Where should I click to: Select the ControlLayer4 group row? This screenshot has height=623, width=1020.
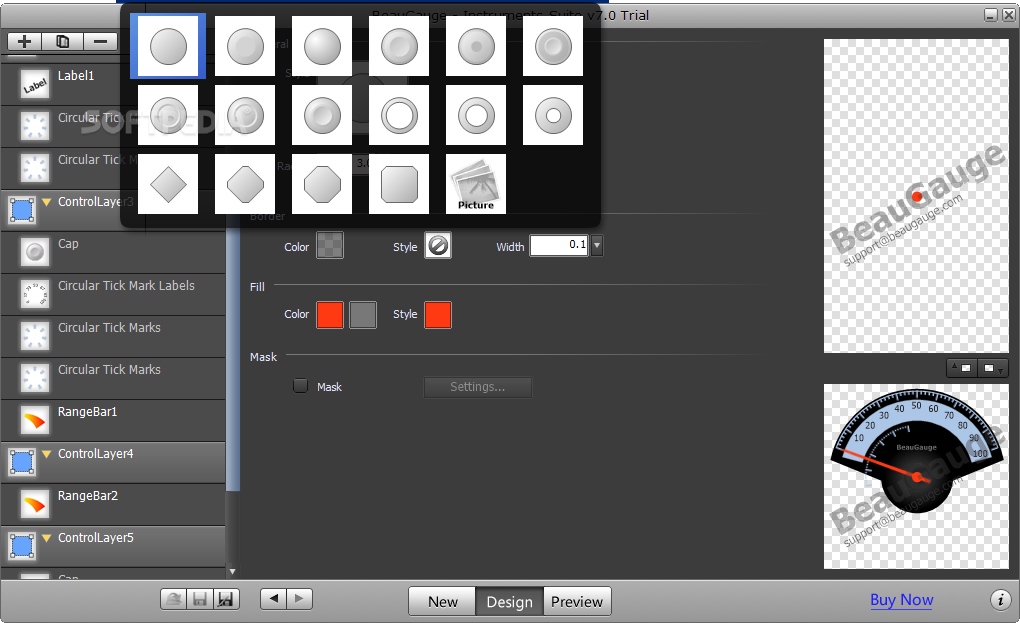tap(113, 462)
